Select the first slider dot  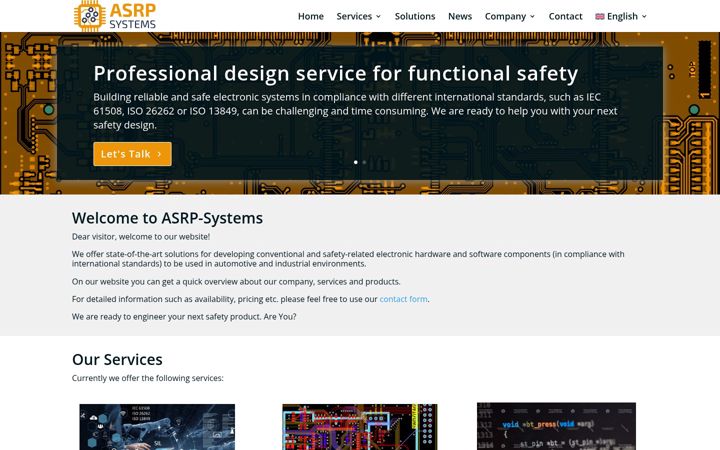click(x=356, y=162)
